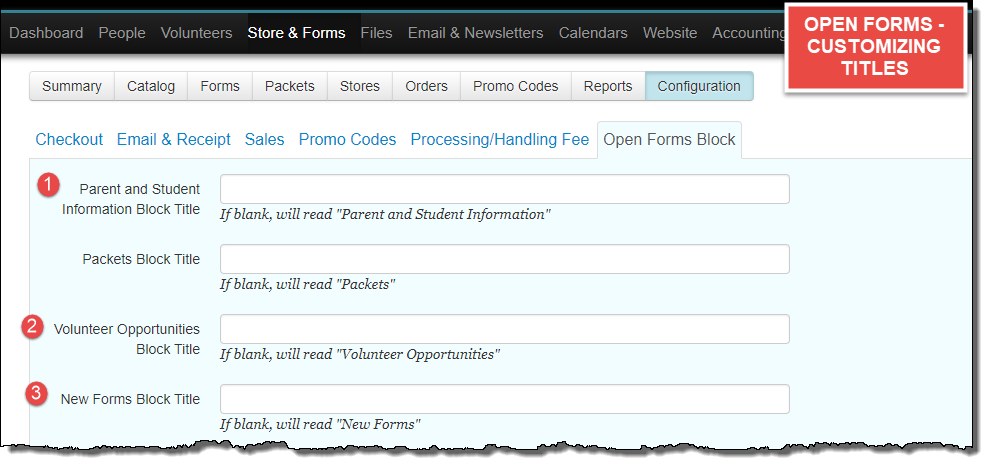The width and height of the screenshot is (988, 465).
Task: Open the Dashboard menu
Action: click(x=46, y=33)
